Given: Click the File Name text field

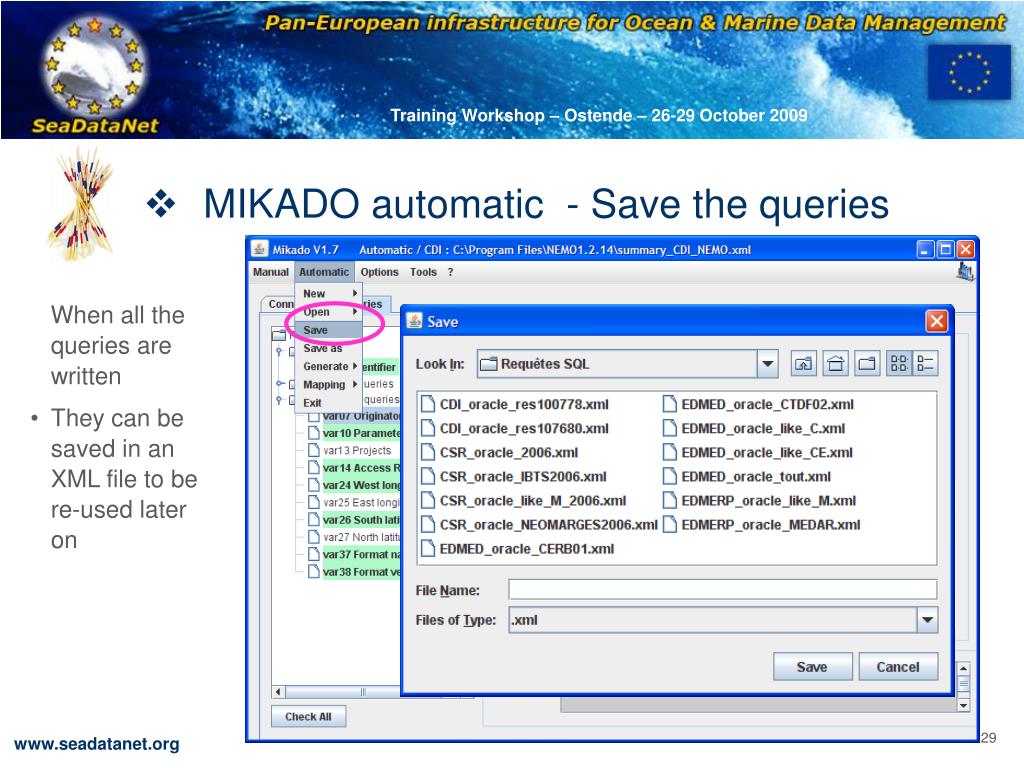Looking at the screenshot, I should [x=723, y=590].
